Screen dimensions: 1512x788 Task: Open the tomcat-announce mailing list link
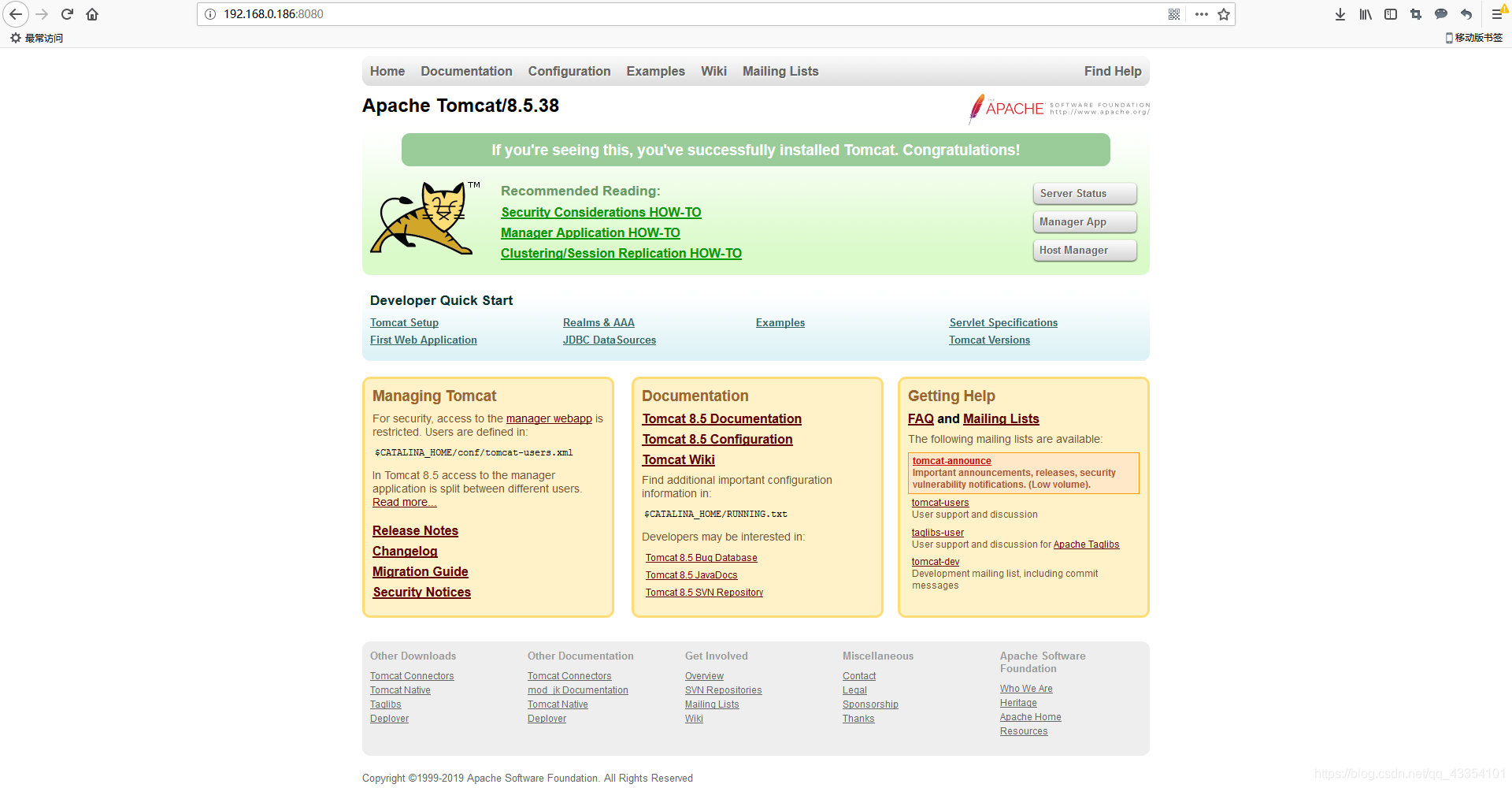[x=951, y=461]
